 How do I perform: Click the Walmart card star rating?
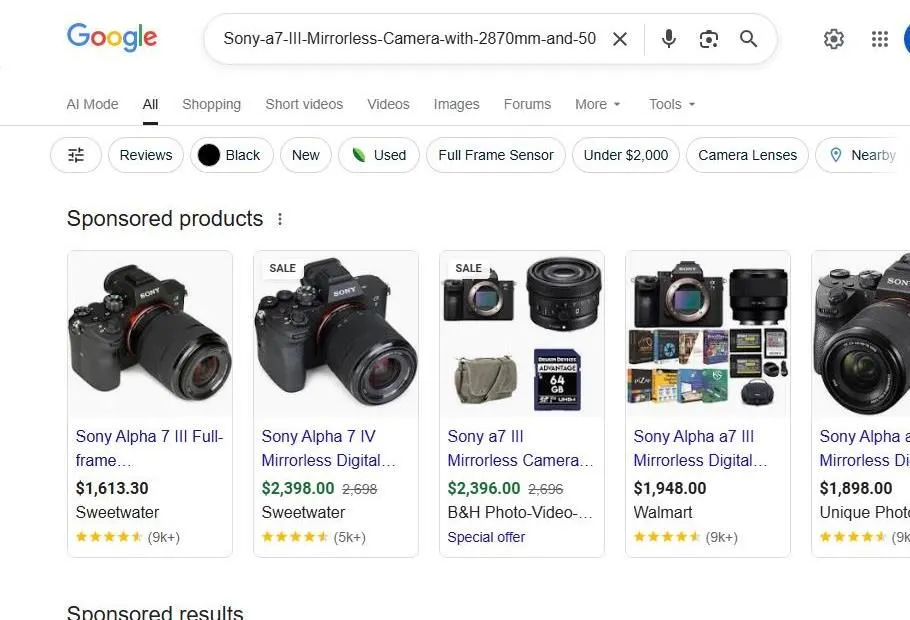coord(667,537)
